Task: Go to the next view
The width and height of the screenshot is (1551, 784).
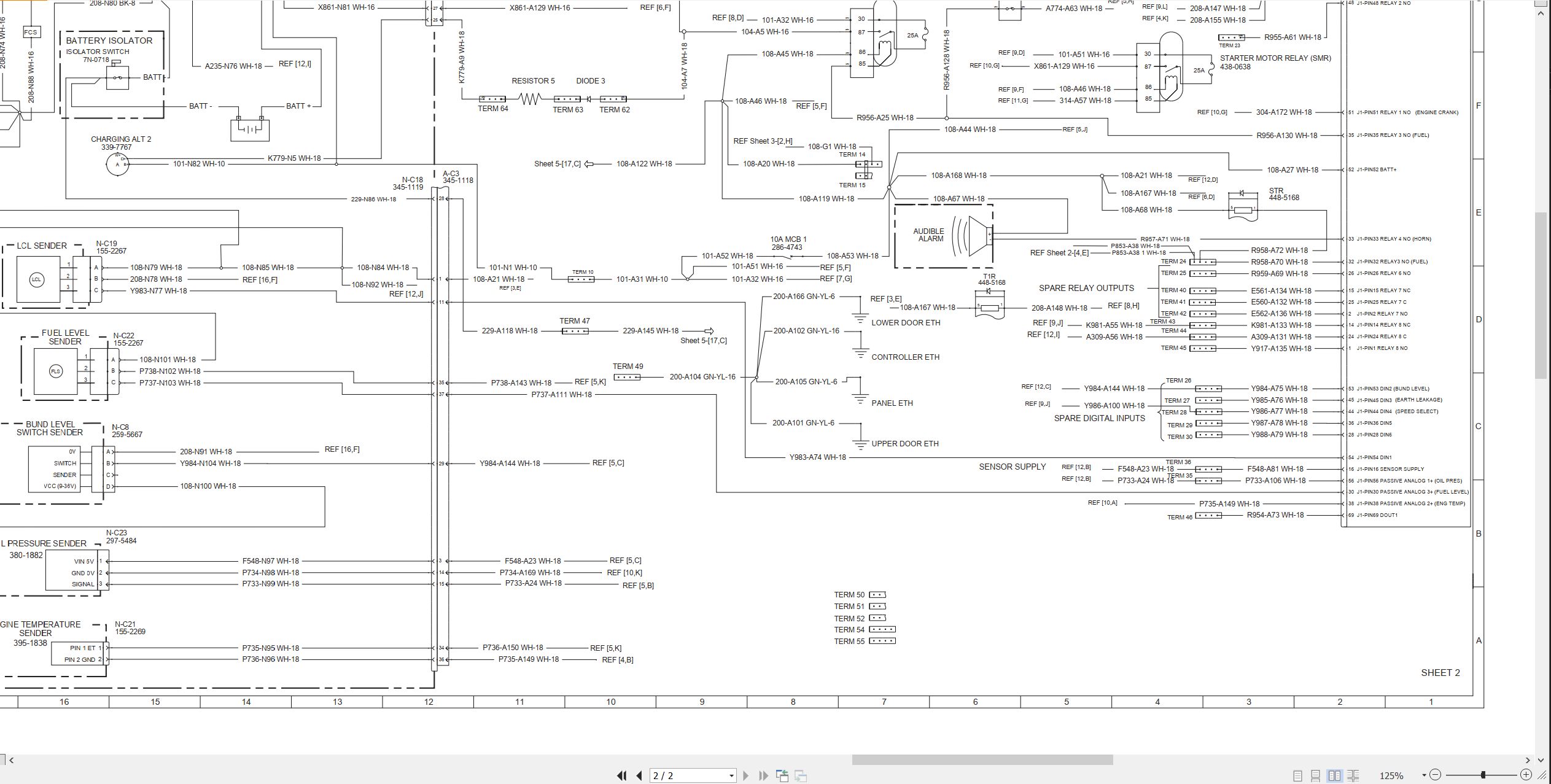Action: [801, 775]
